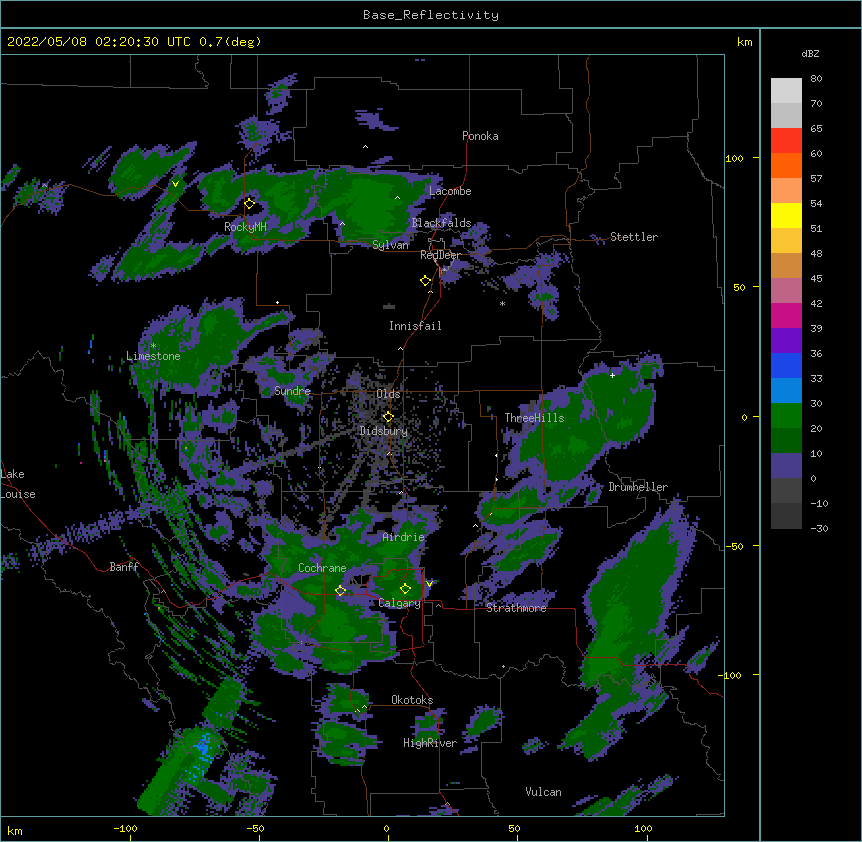Select the Strathmore city label
This screenshot has width=862, height=842.
[x=516, y=608]
